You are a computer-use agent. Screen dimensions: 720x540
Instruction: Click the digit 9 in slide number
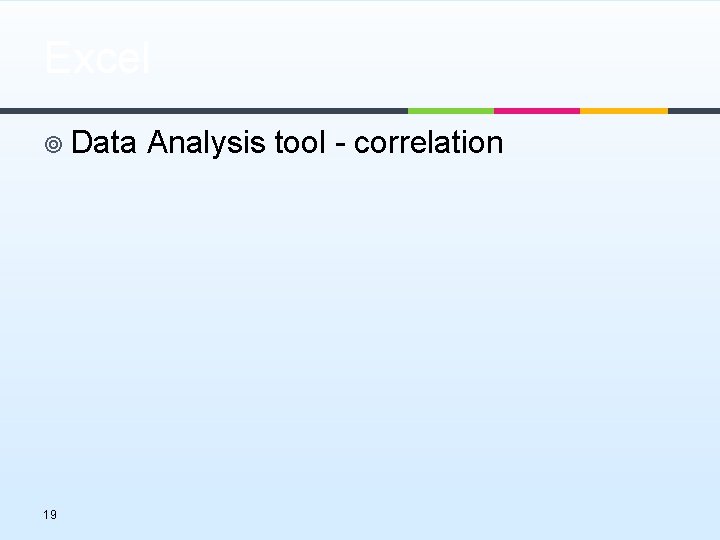click(x=53, y=515)
